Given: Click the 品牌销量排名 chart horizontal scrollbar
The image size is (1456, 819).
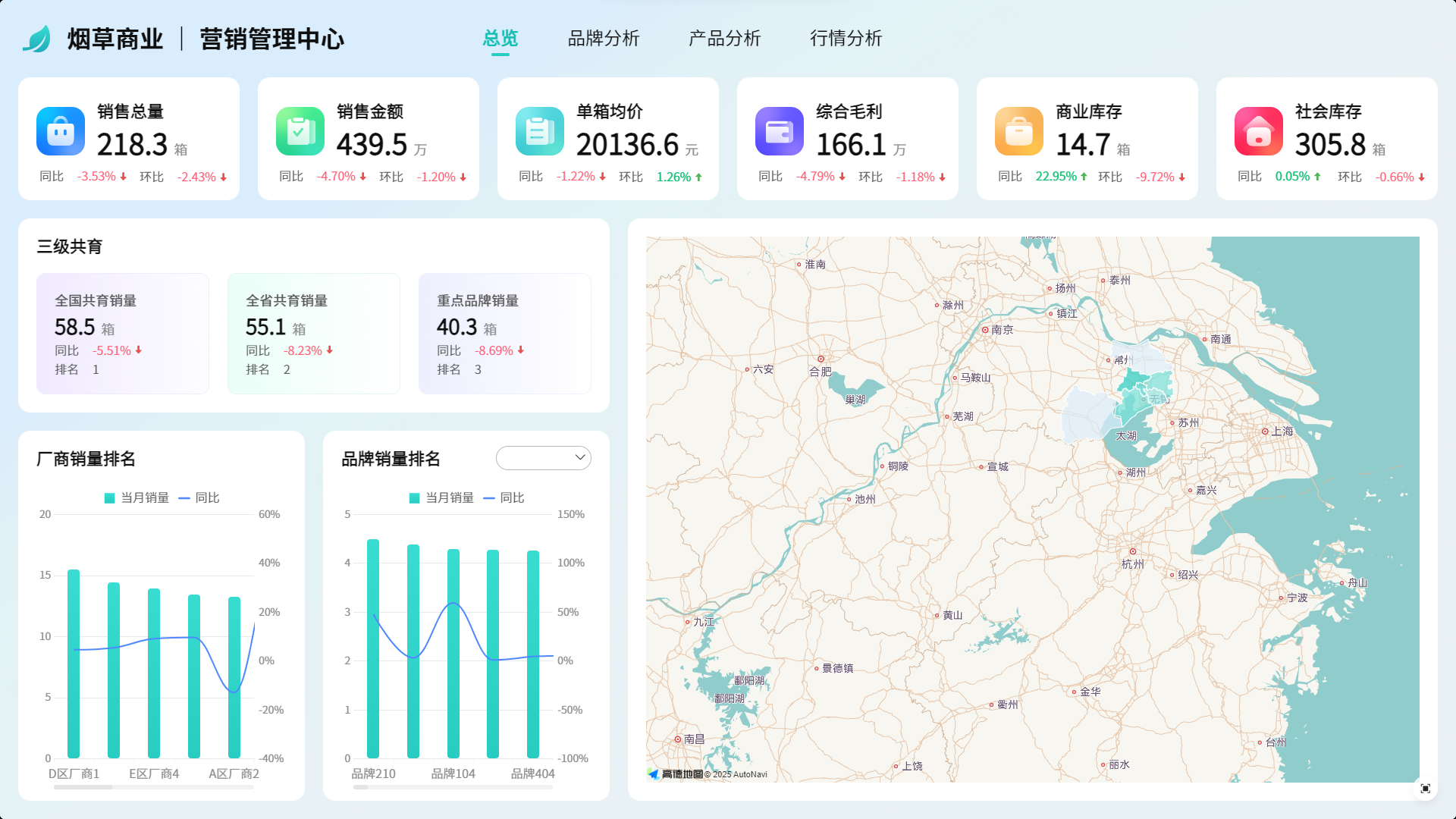Looking at the screenshot, I should (x=361, y=787).
